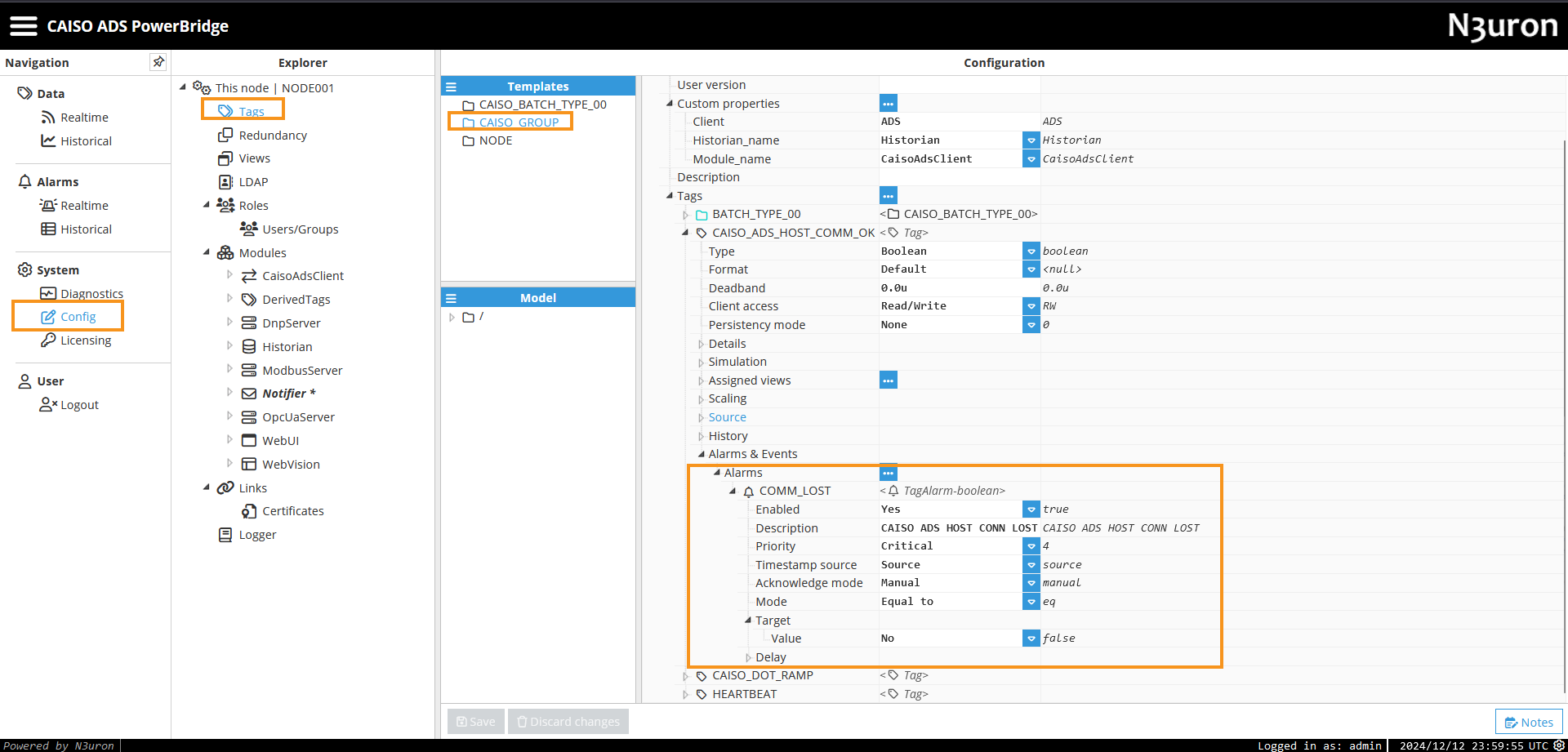Open the Priority Critical dropdown

point(1031,546)
